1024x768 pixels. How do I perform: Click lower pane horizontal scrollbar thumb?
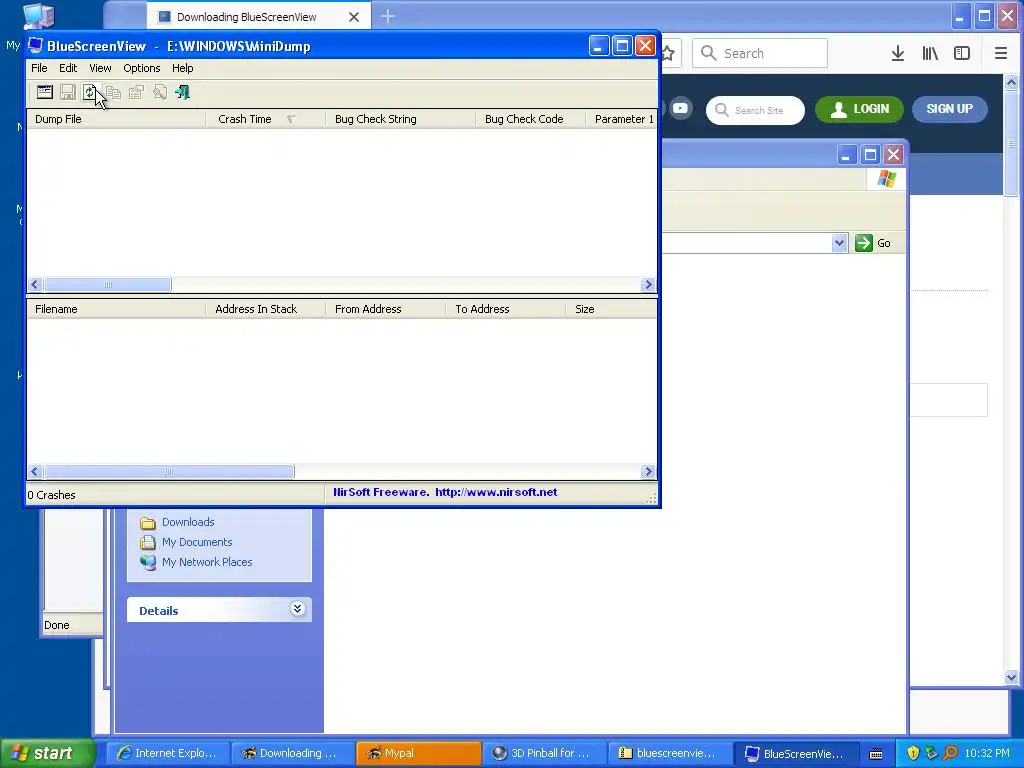click(169, 472)
